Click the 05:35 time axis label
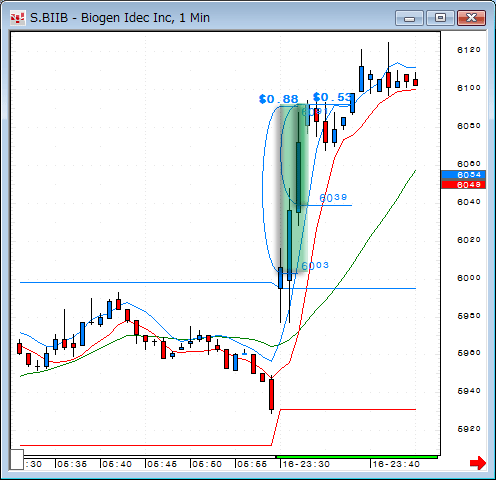Image resolution: width=496 pixels, height=480 pixels. tap(72, 464)
